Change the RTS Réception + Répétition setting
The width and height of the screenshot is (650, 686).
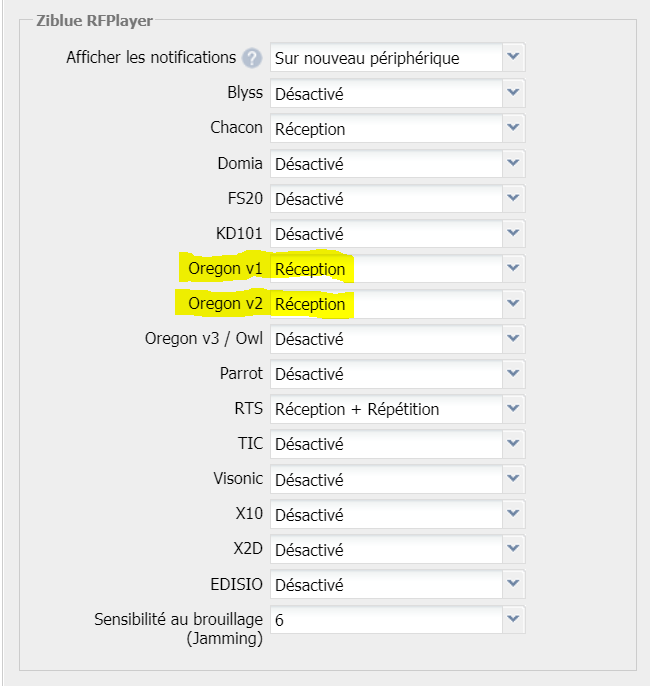point(386,409)
